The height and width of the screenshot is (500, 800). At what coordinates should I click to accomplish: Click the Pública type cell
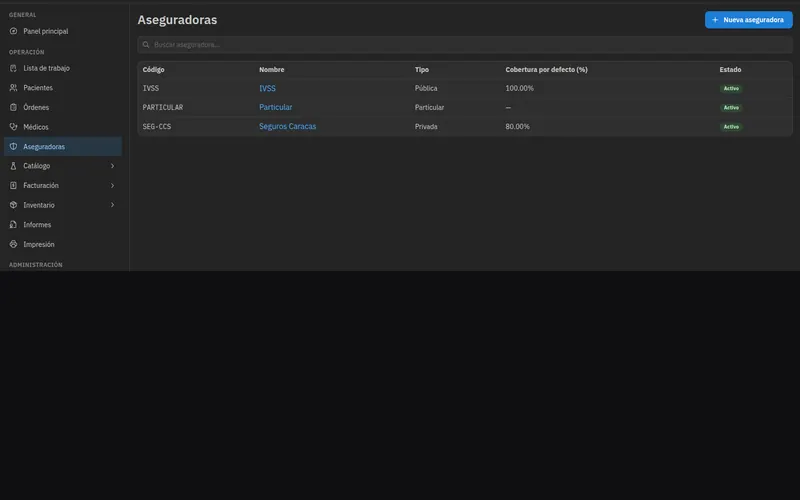tap(426, 88)
